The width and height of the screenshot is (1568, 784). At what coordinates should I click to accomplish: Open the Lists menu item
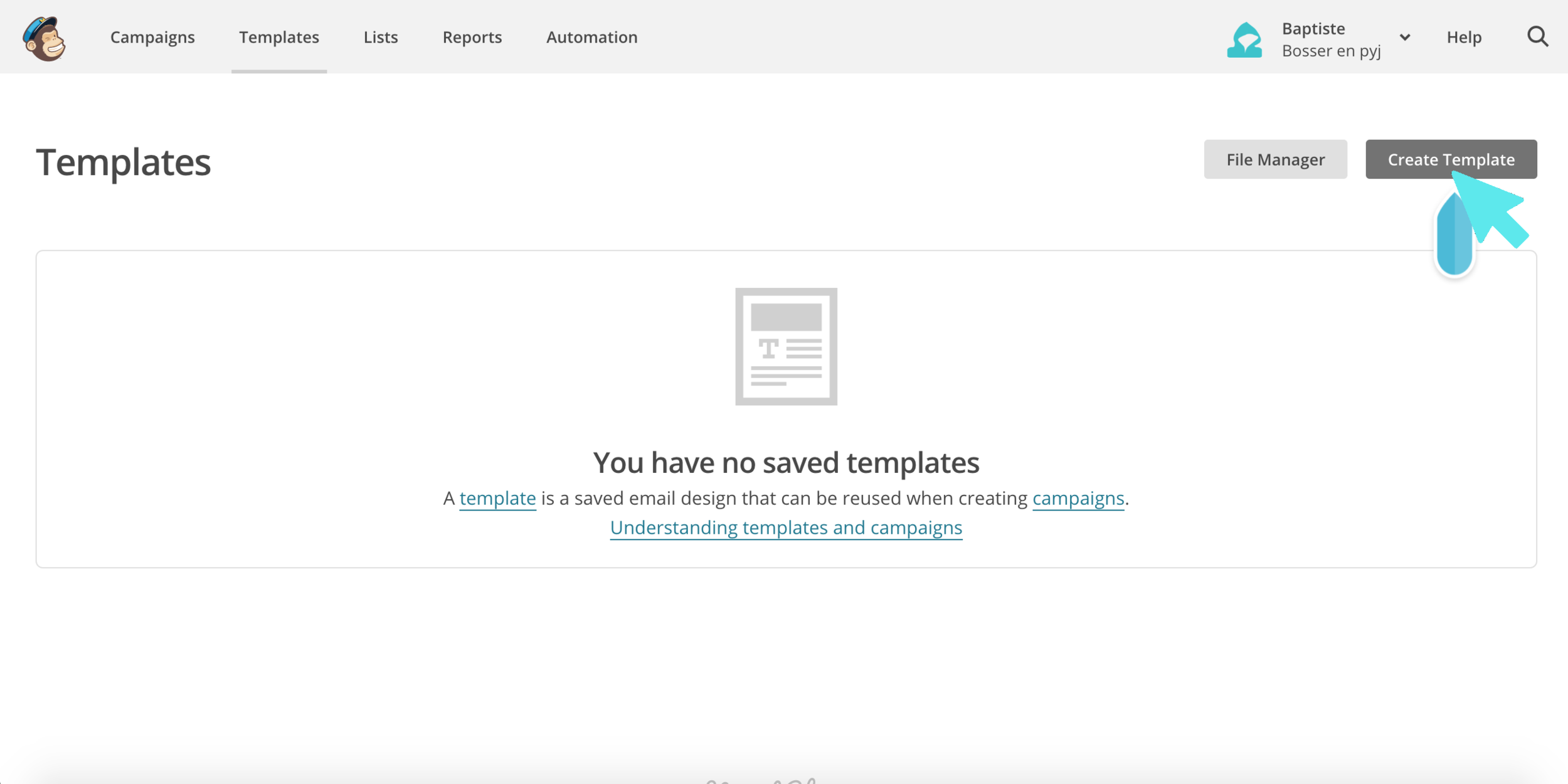pos(381,37)
